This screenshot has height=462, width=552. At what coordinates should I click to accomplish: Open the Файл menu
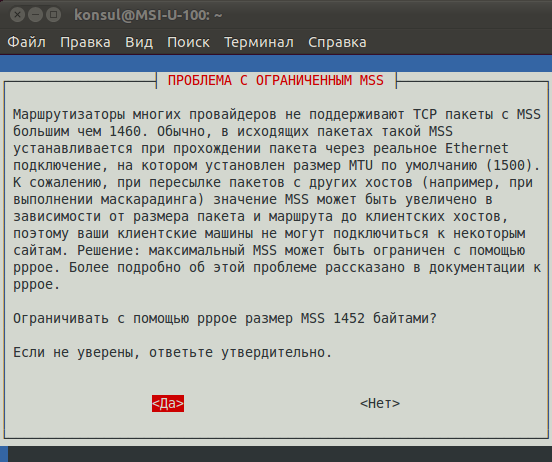pos(26,42)
